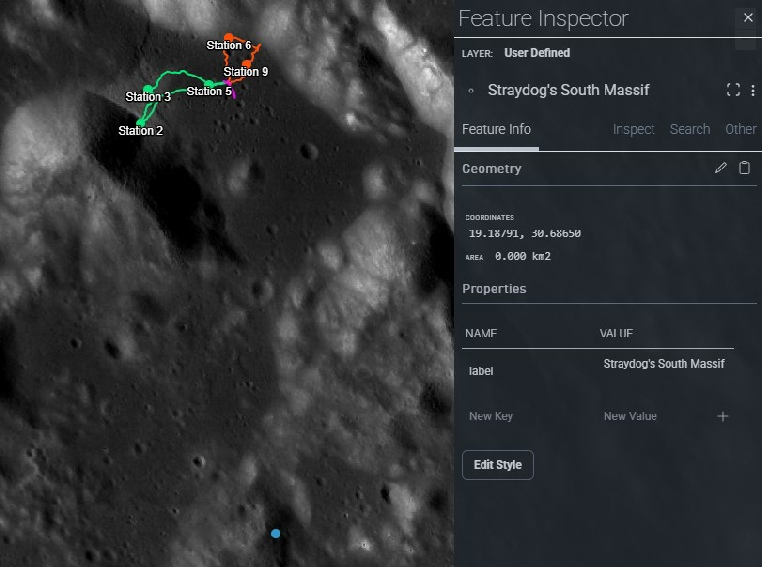Viewport: 762px width, 567px height.
Task: Open the feature's three-dot options menu
Action: coord(753,90)
